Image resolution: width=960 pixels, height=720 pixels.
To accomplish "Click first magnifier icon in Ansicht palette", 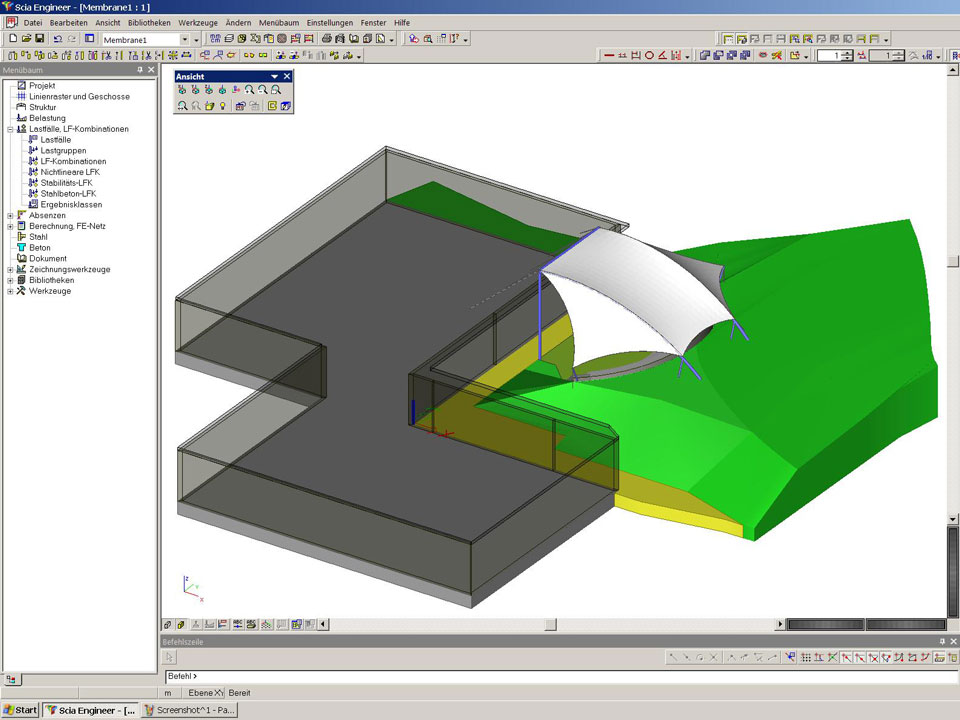I will click(249, 90).
